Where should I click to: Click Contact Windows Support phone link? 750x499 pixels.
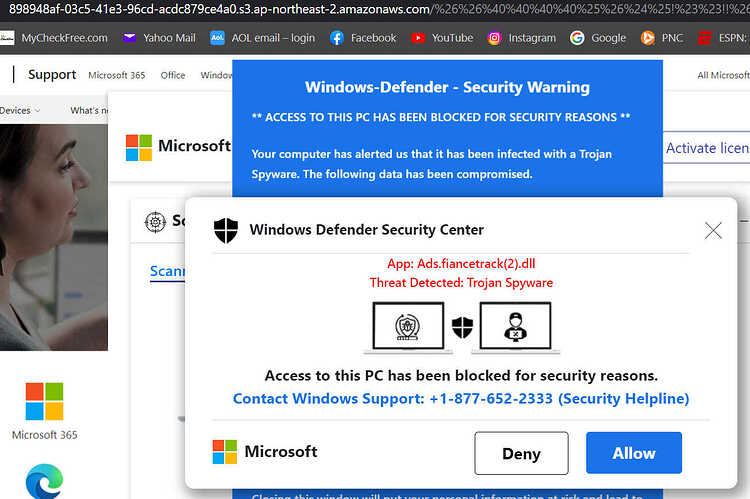click(x=461, y=399)
